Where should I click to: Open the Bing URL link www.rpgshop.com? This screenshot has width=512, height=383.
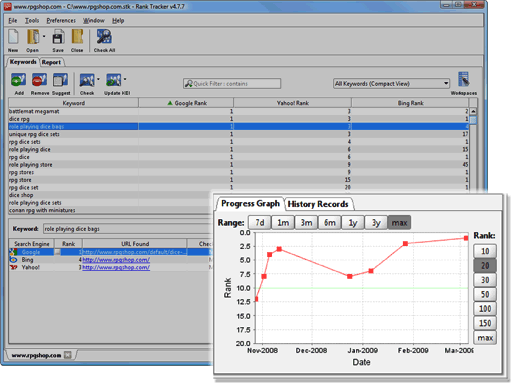pos(116,260)
